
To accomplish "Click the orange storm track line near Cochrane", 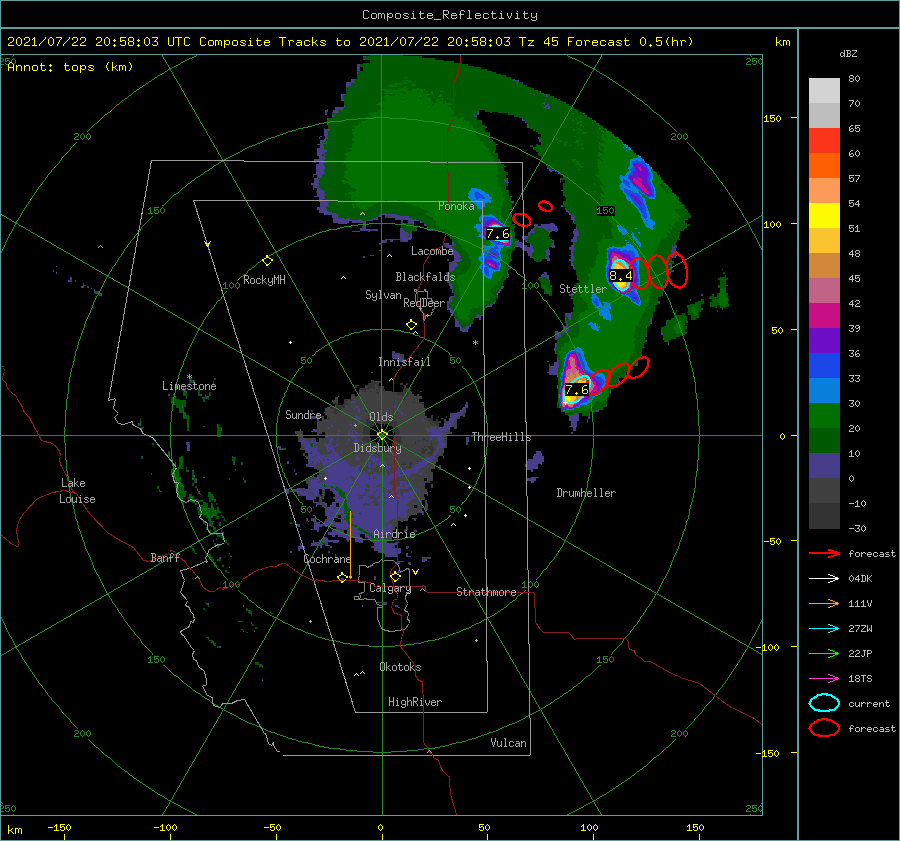I will pyautogui.click(x=350, y=543).
